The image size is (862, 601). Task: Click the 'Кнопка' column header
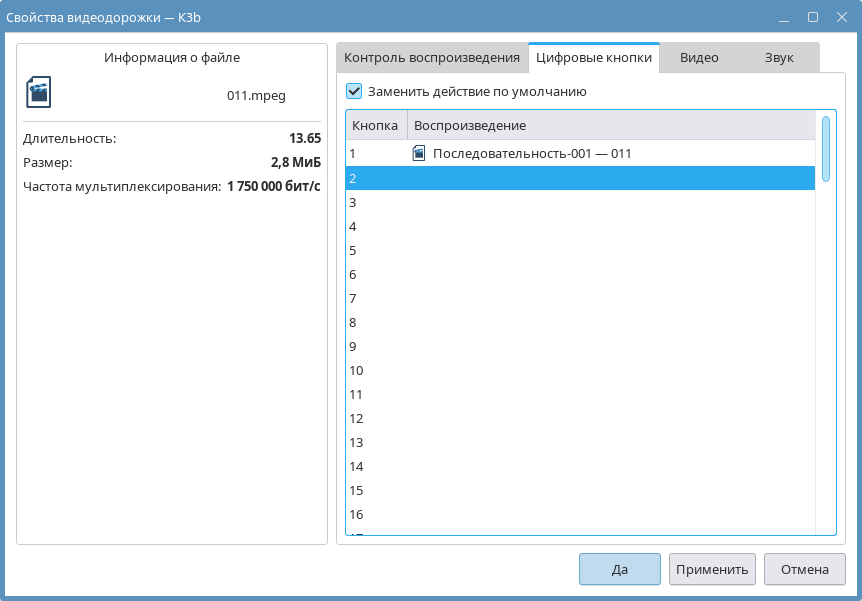tap(375, 125)
